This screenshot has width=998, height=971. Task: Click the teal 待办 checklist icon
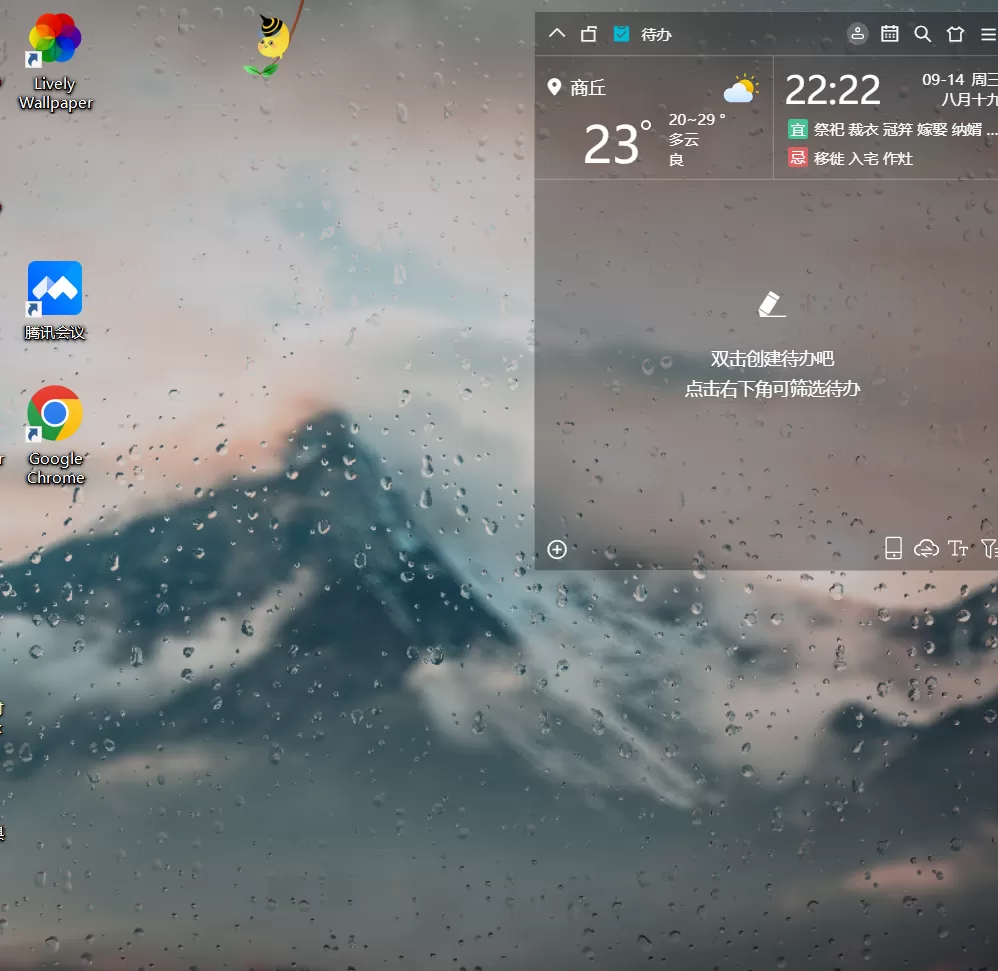pyautogui.click(x=621, y=34)
